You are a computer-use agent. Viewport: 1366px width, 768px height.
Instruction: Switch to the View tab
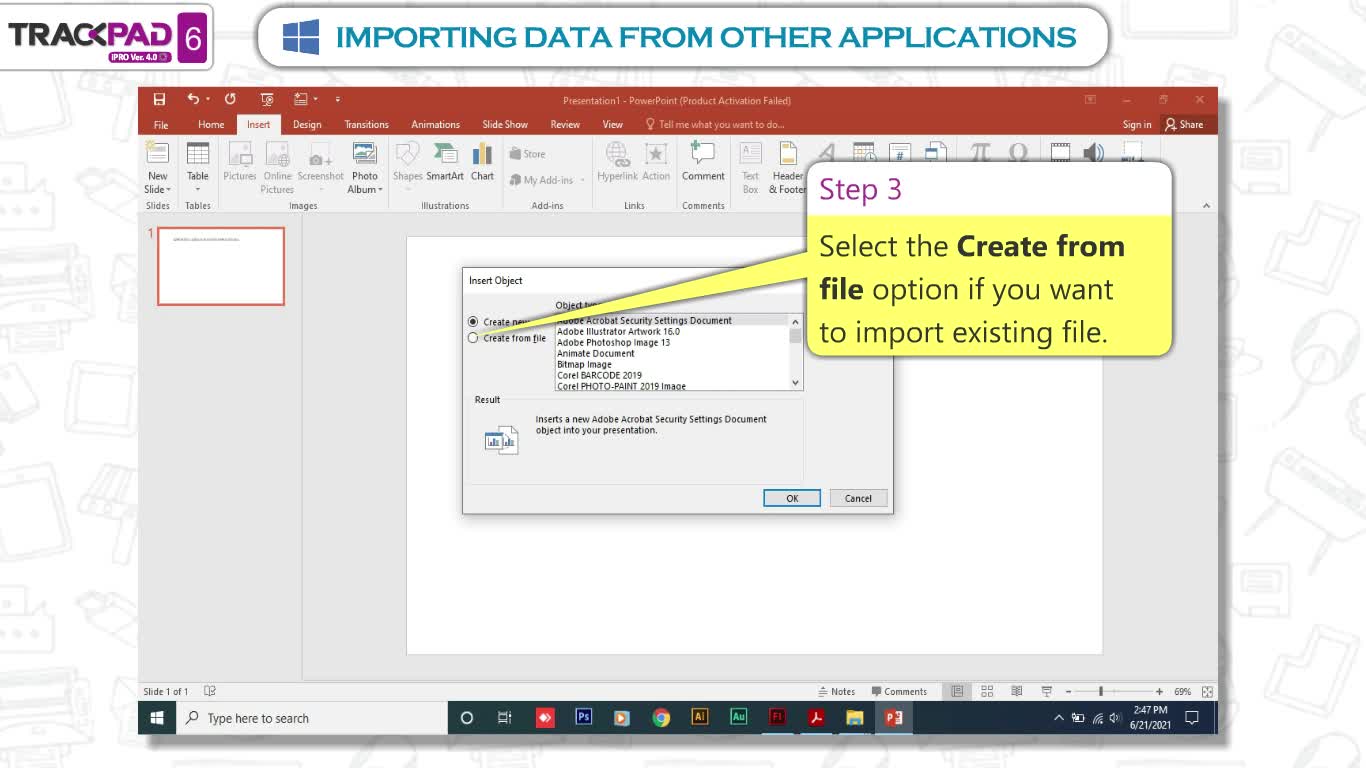[613, 125]
